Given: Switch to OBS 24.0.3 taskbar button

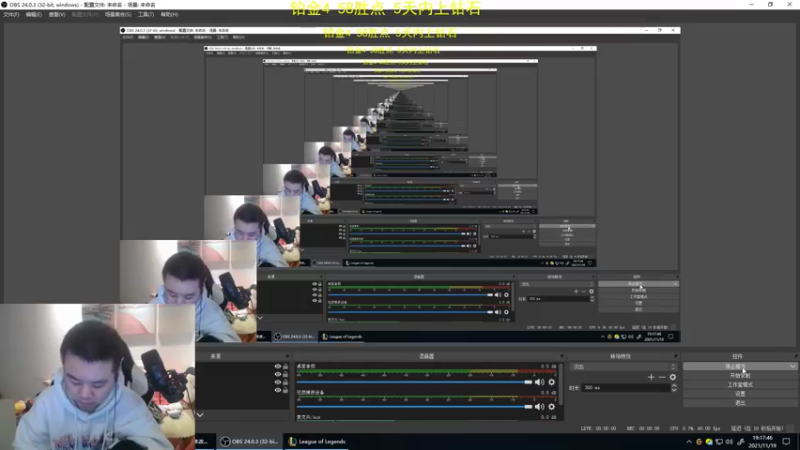Looking at the screenshot, I should (249, 442).
